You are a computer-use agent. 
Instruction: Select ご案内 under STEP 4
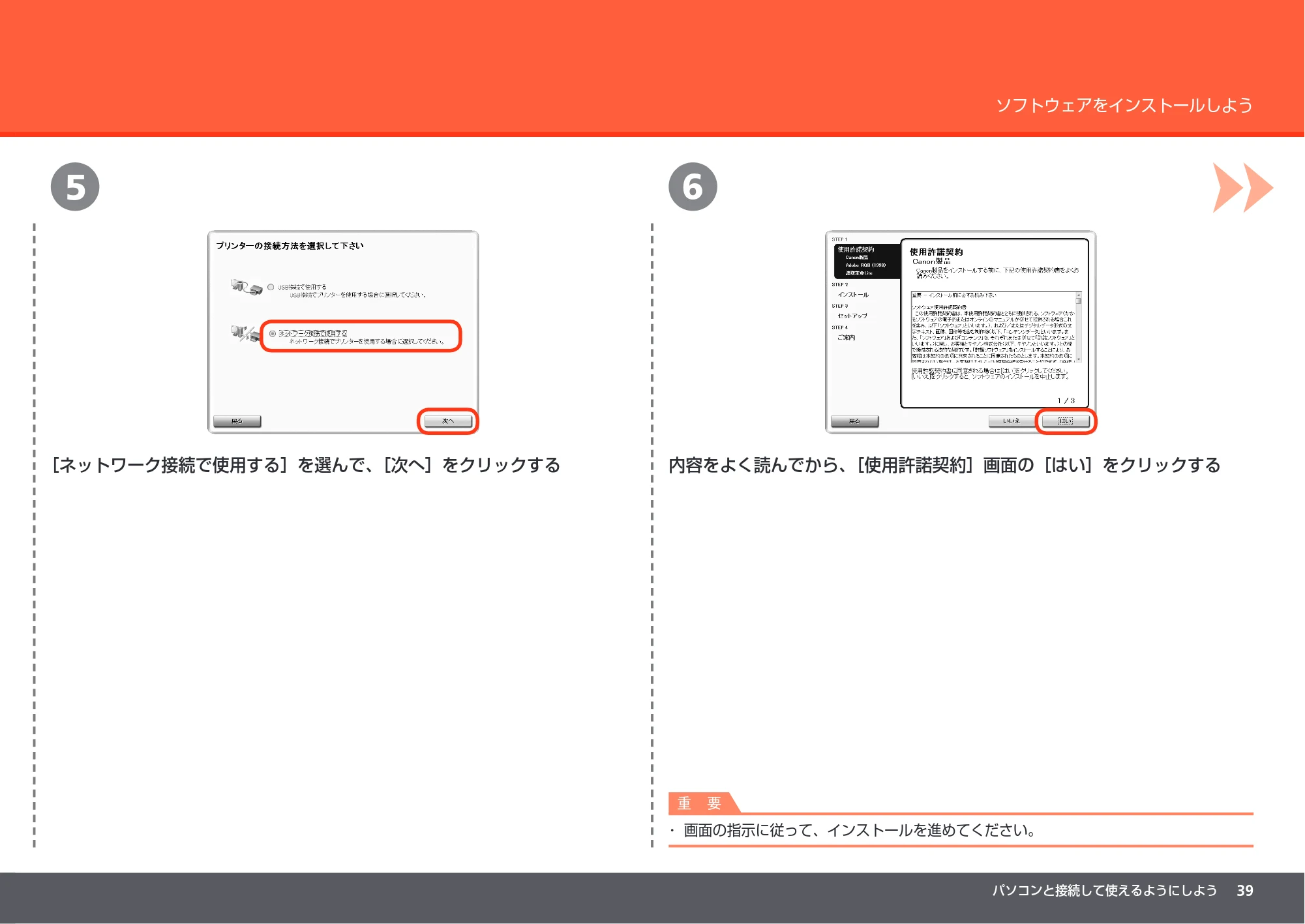point(846,338)
